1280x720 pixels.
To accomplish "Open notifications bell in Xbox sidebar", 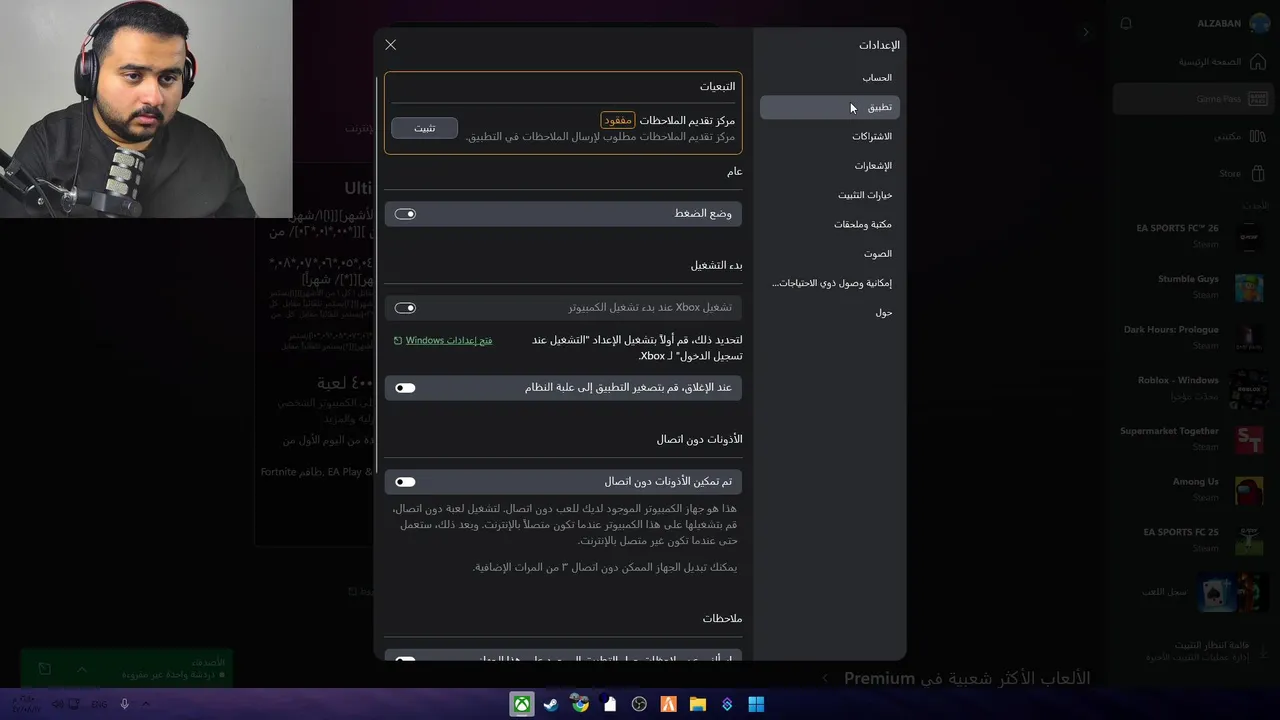I will tap(1126, 24).
